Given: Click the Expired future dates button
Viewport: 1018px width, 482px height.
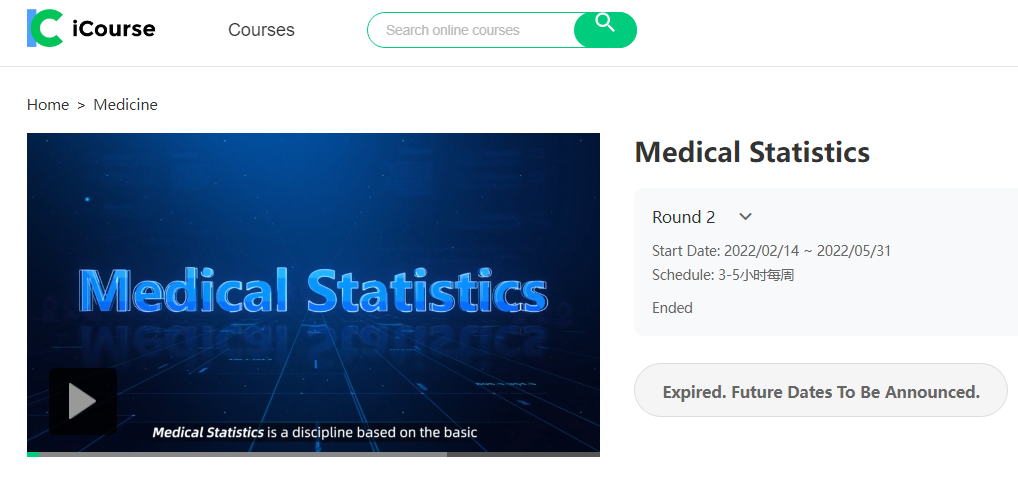Looking at the screenshot, I should [x=821, y=392].
